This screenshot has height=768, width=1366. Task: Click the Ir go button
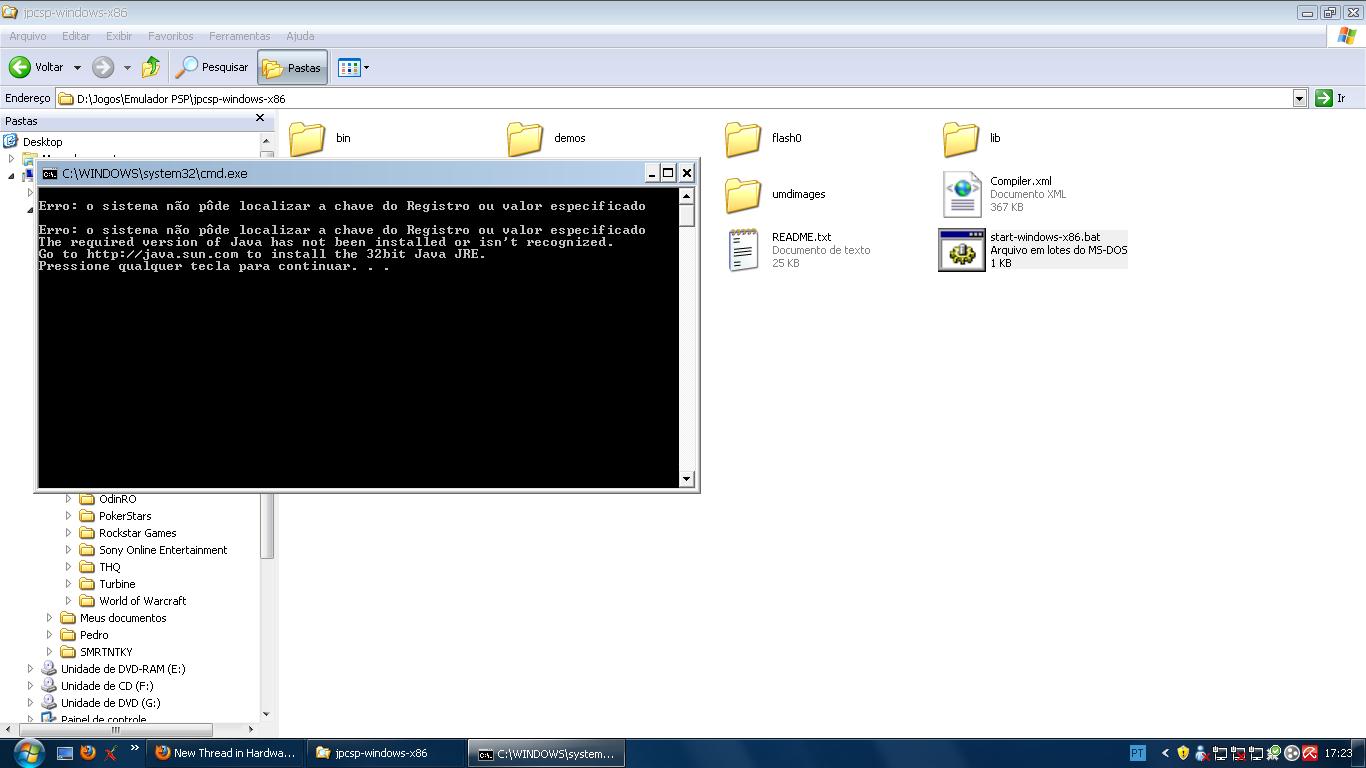[1331, 98]
